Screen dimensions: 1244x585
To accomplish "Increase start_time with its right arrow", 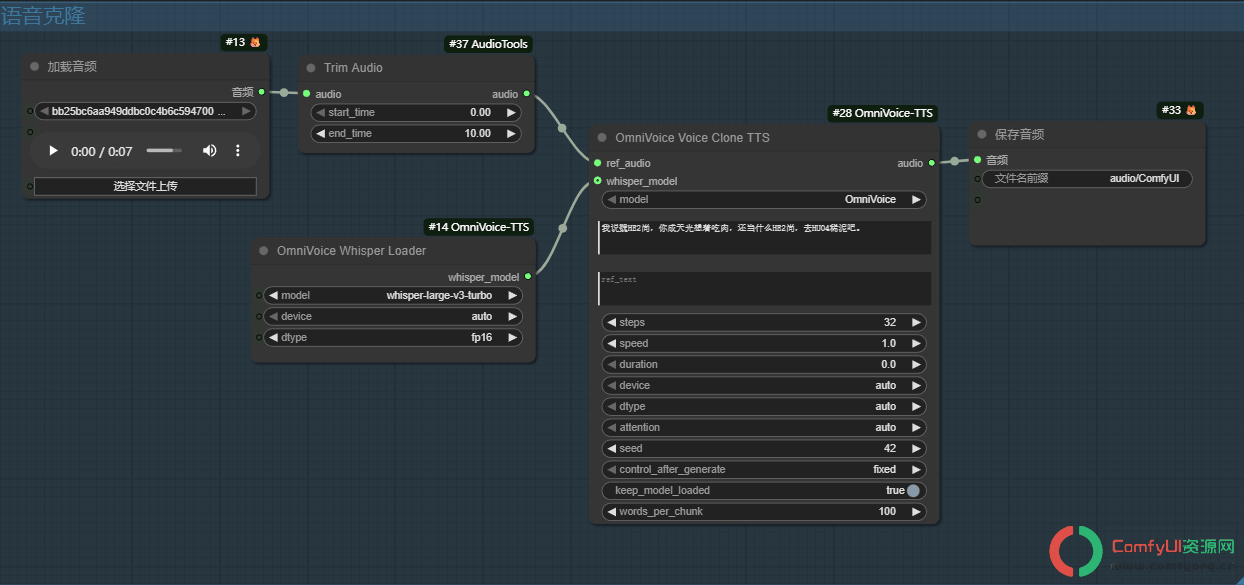I will (x=512, y=113).
